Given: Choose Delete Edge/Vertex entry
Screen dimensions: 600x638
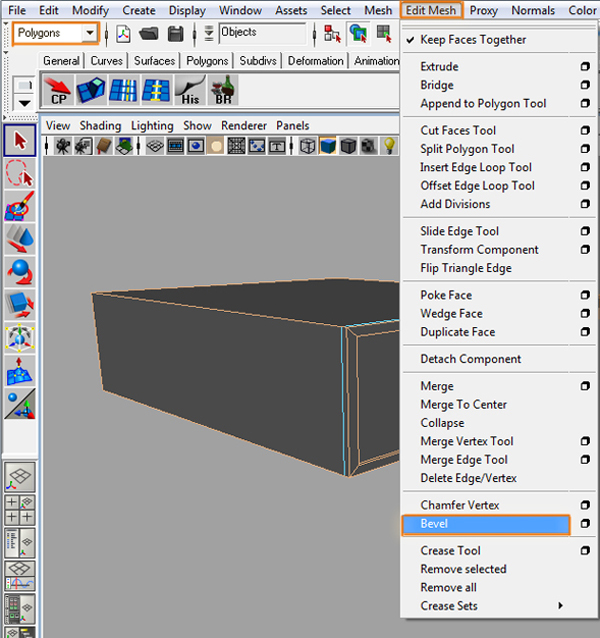Looking at the screenshot, I should point(468,478).
